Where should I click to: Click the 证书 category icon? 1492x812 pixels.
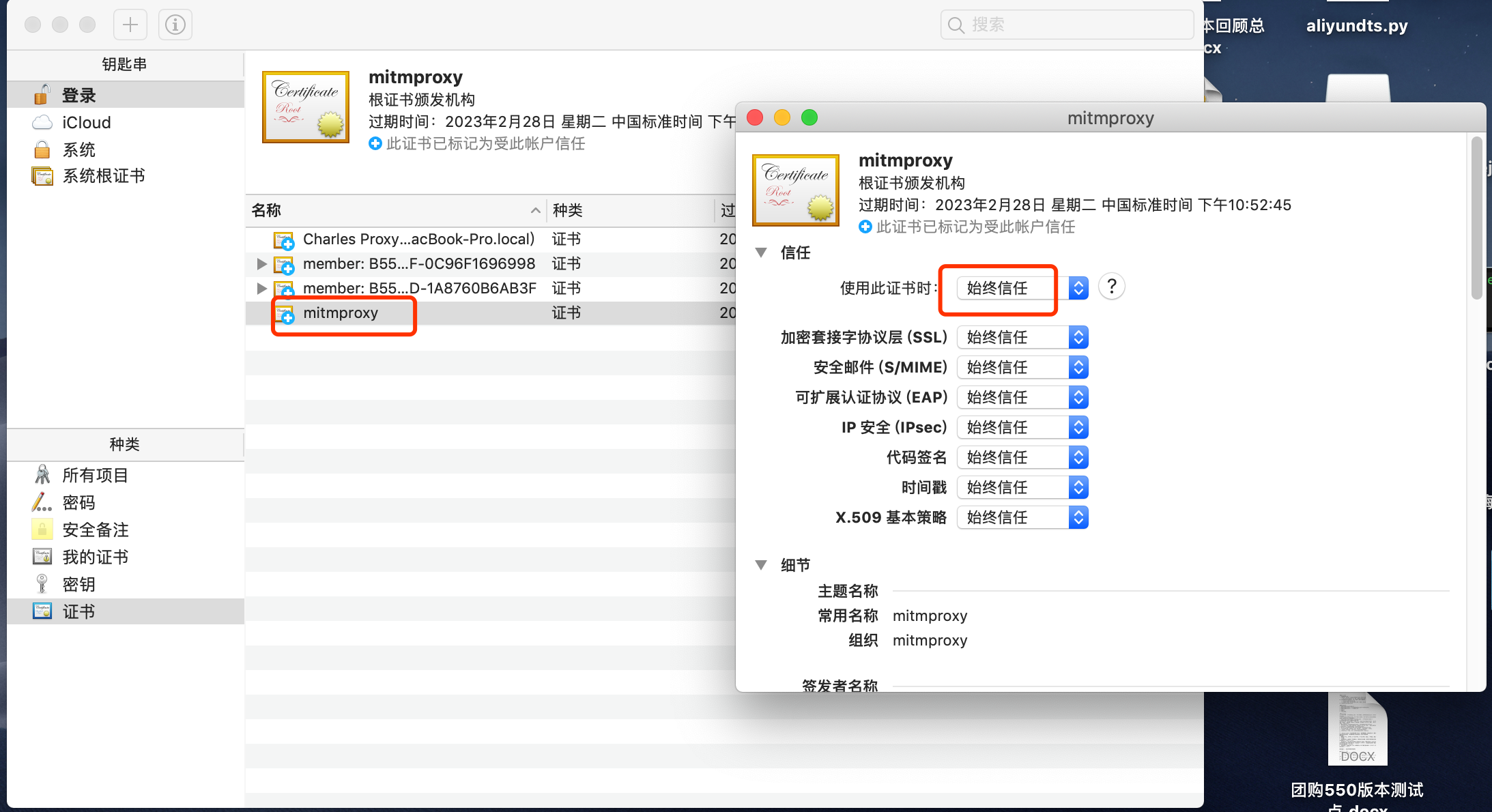[x=42, y=611]
